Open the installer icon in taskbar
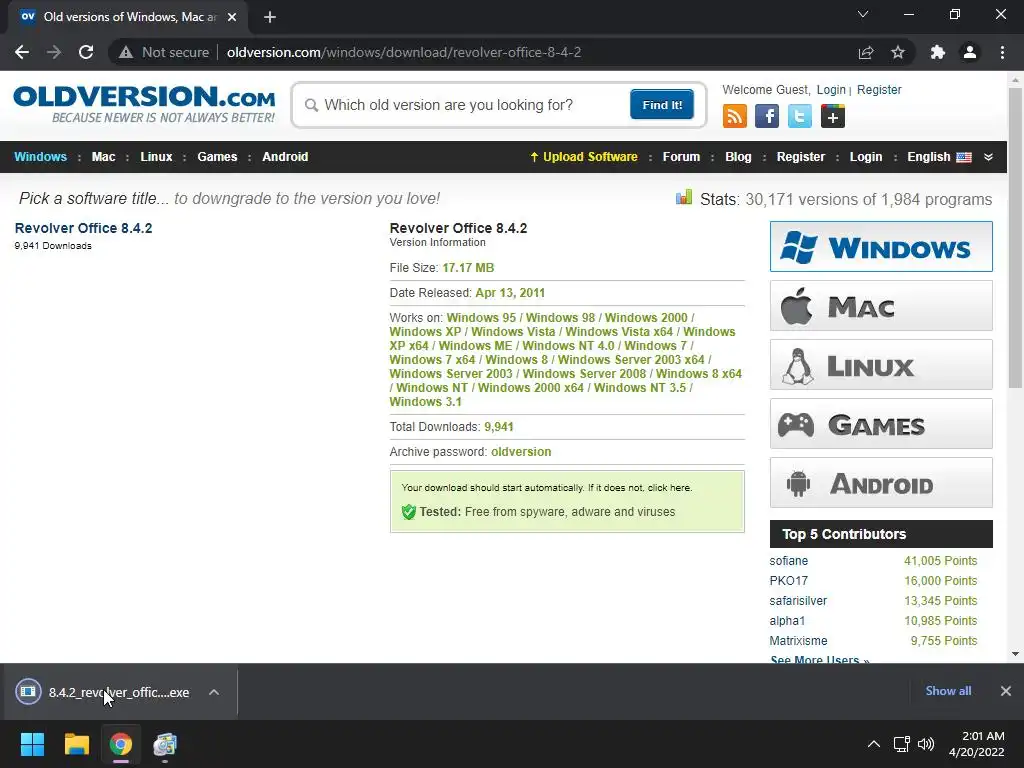This screenshot has height=768, width=1024. (165, 744)
